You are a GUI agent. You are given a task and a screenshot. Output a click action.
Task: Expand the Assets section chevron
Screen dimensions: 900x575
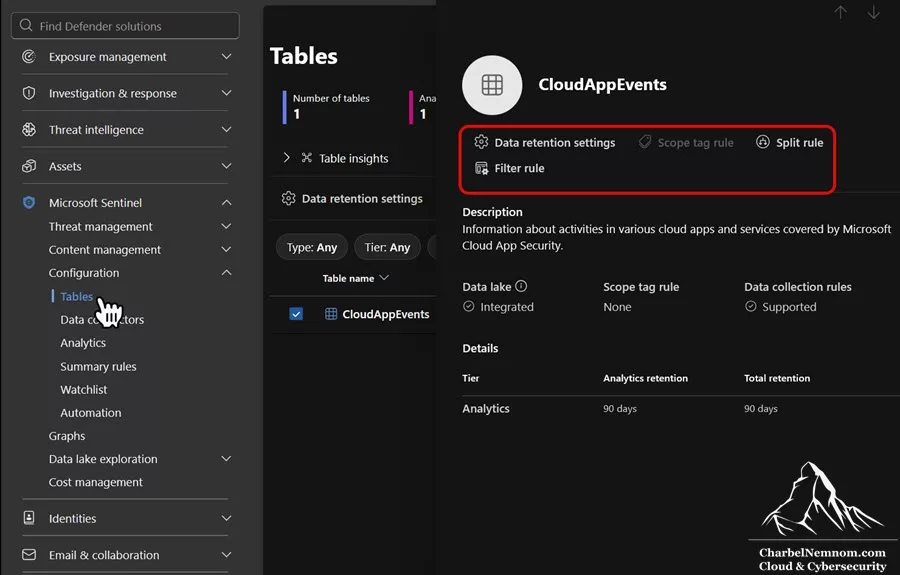point(227,166)
